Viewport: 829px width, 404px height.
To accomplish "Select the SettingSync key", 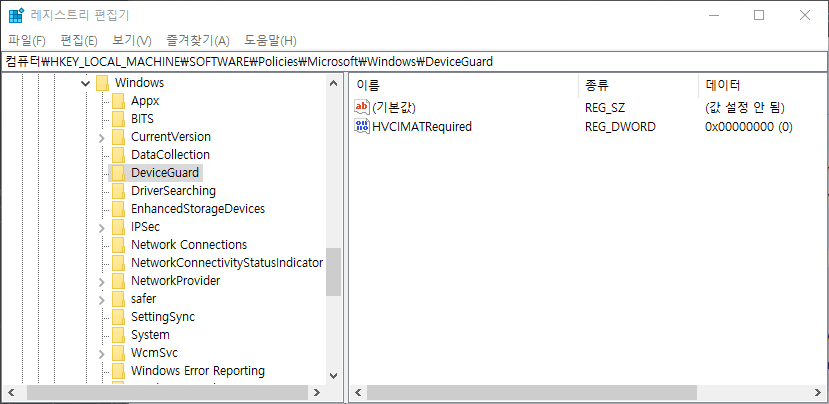I will point(163,316).
